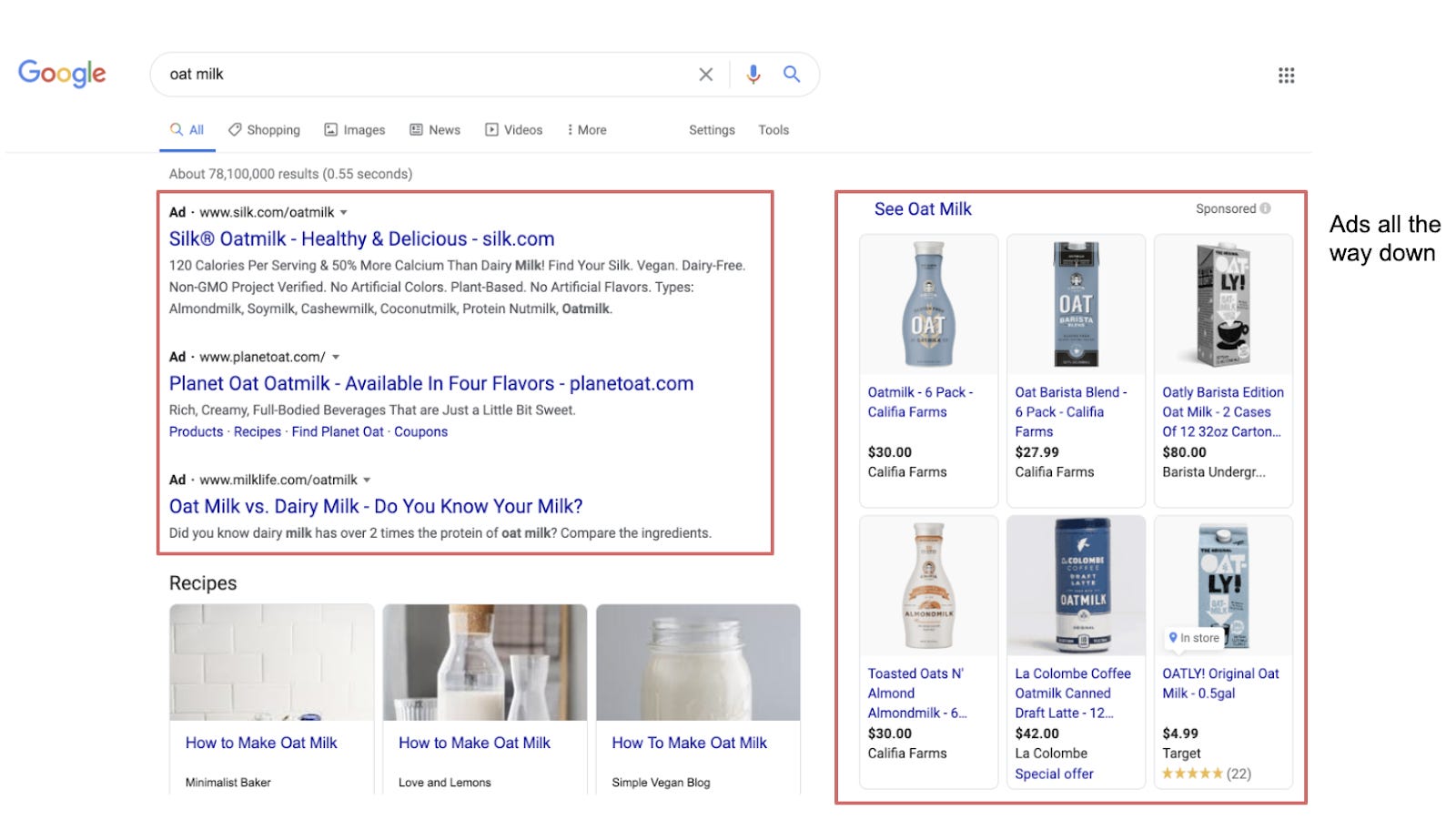Viewport: 1456px width, 820px height.
Task: Click the Sponsored label
Action: (x=1225, y=208)
